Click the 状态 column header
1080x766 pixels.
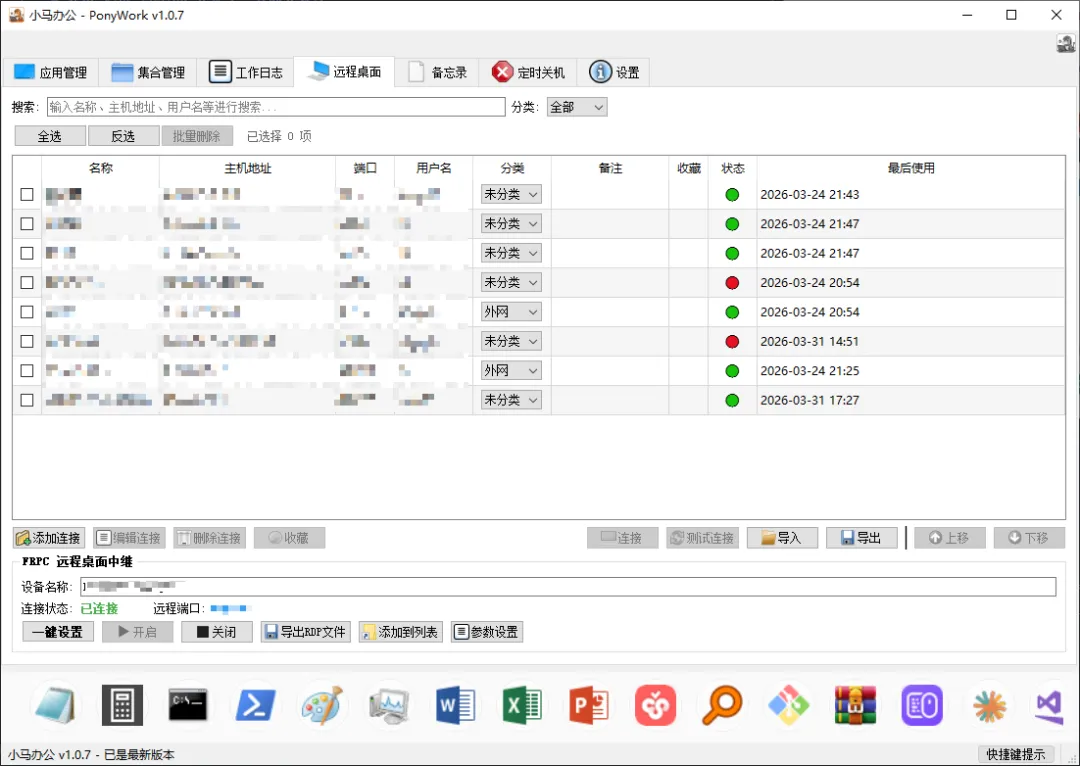(x=733, y=168)
